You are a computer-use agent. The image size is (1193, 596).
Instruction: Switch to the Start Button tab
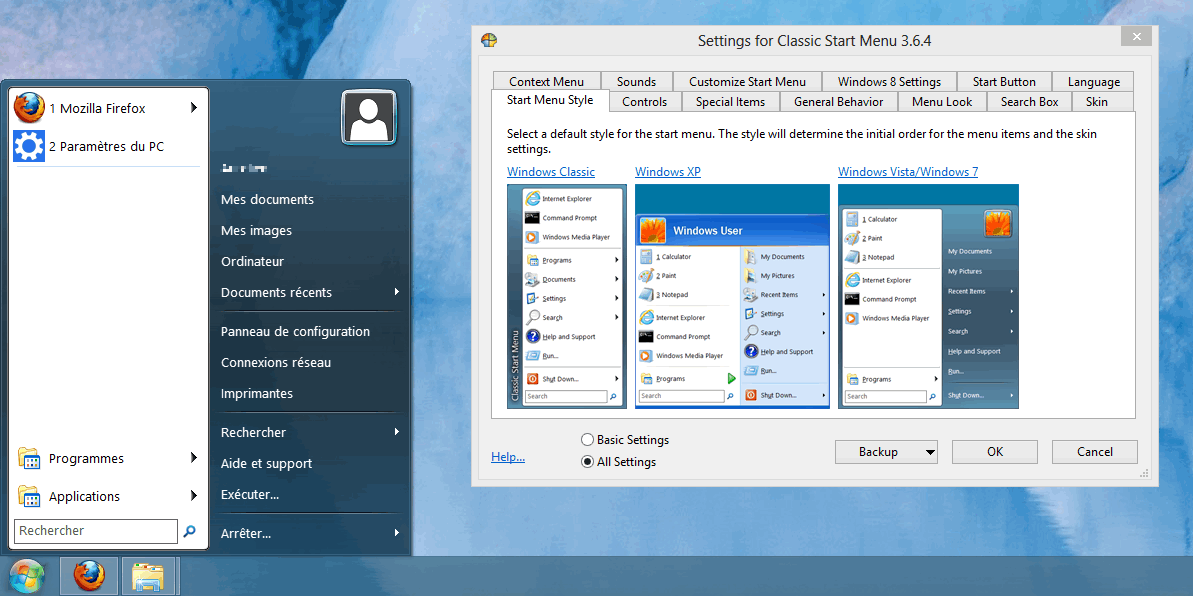(1004, 81)
